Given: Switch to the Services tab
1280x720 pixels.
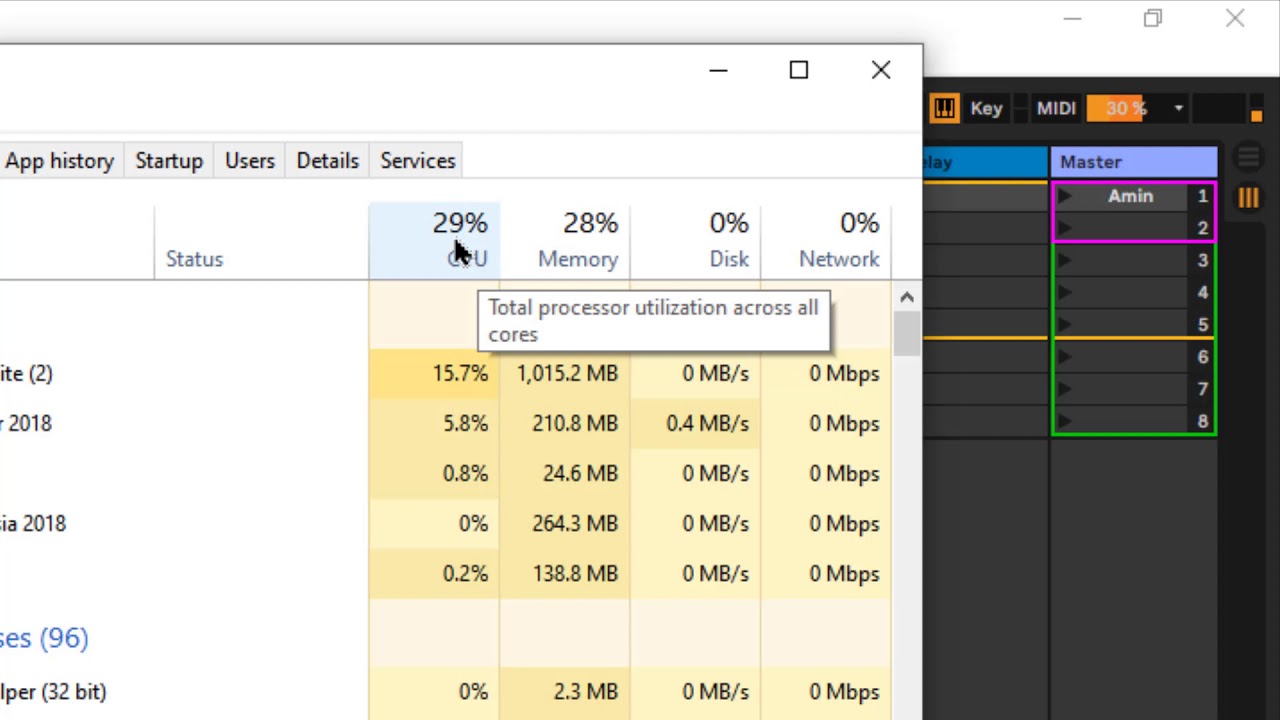Looking at the screenshot, I should point(418,161).
